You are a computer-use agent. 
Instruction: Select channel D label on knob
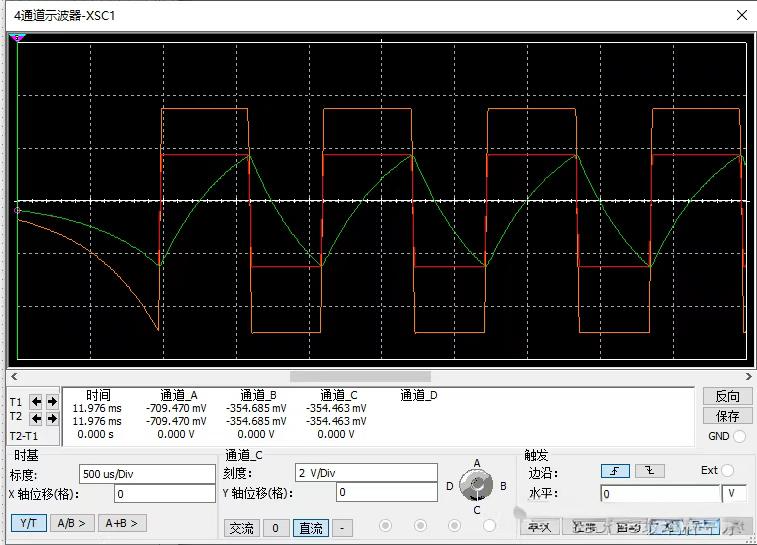coord(449,486)
